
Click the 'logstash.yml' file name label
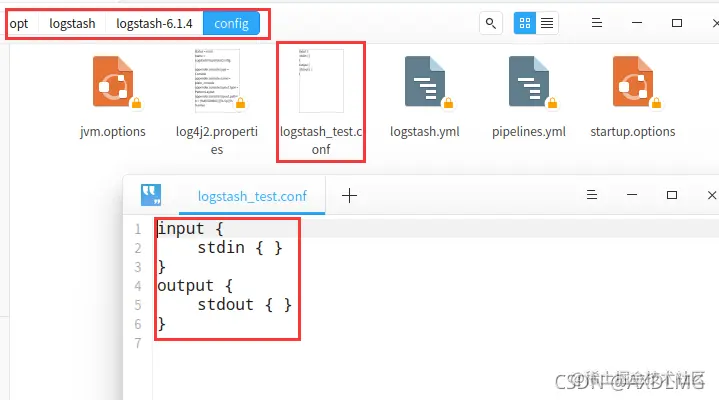[425, 132]
